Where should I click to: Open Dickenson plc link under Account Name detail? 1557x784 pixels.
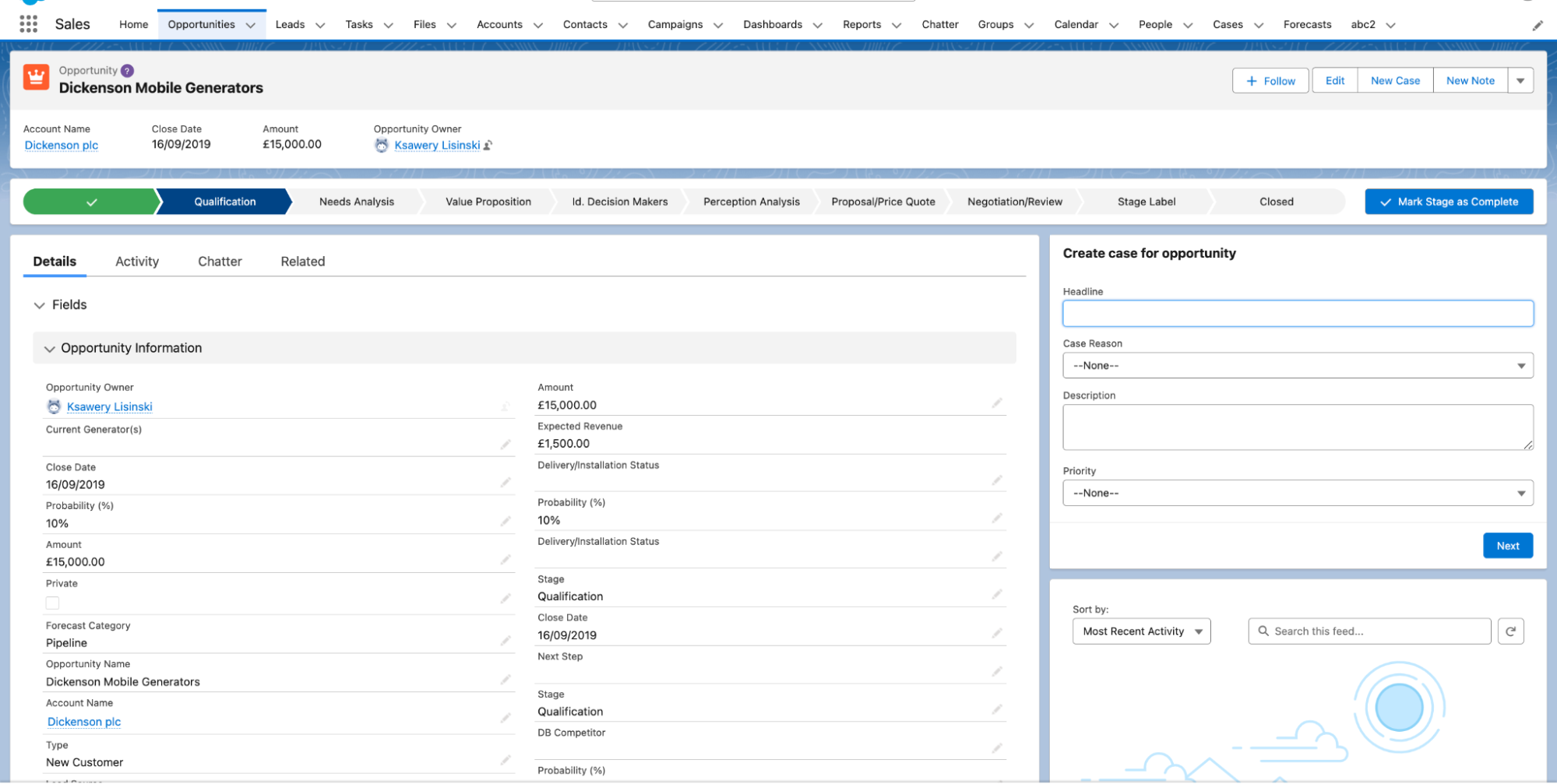pyautogui.click(x=84, y=722)
